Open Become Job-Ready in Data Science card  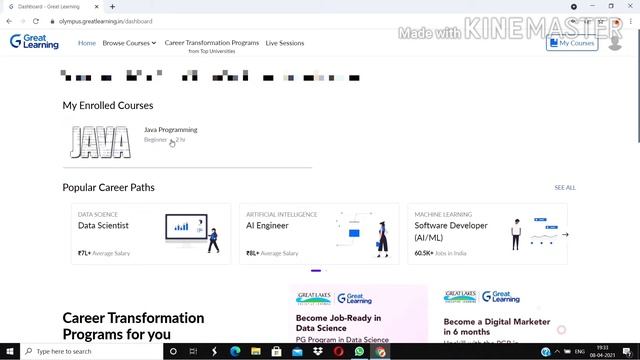coord(358,314)
